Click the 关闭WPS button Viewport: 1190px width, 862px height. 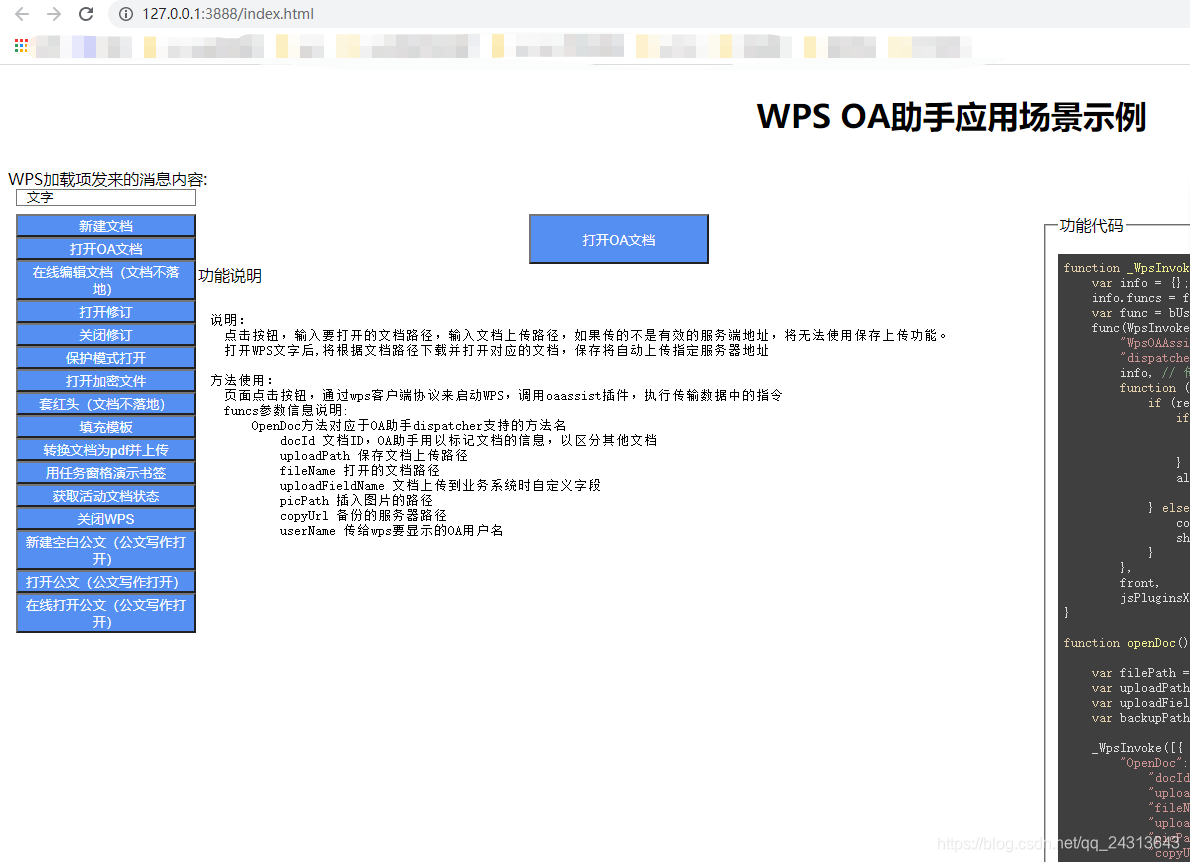(106, 518)
